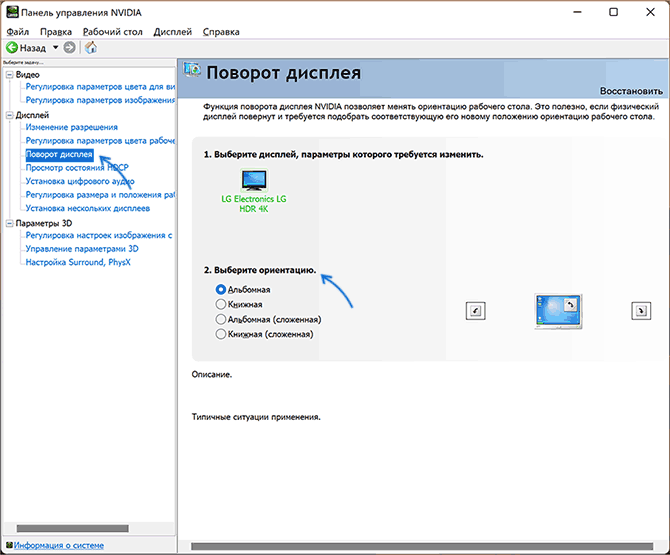The height and width of the screenshot is (555, 670).
Task: Collapse the Параметры 3D tree section
Action: coord(9,223)
